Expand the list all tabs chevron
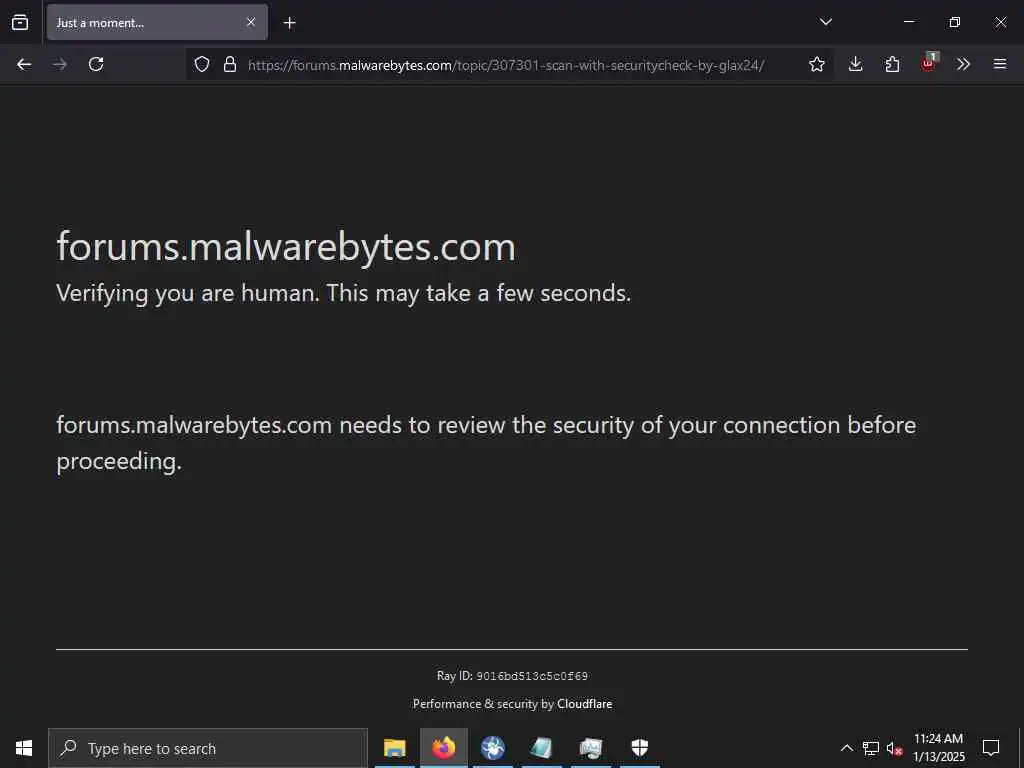This screenshot has width=1024, height=768. pos(825,22)
